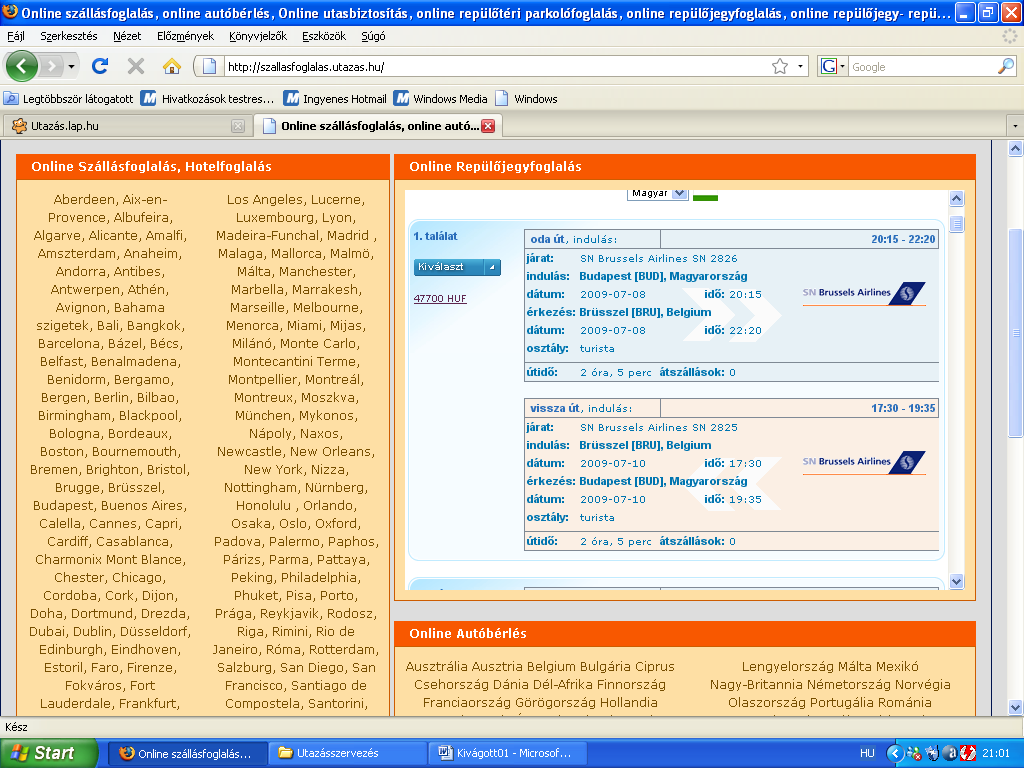The width and height of the screenshot is (1024, 768).
Task: Open the Előzmények menu
Action: point(185,36)
